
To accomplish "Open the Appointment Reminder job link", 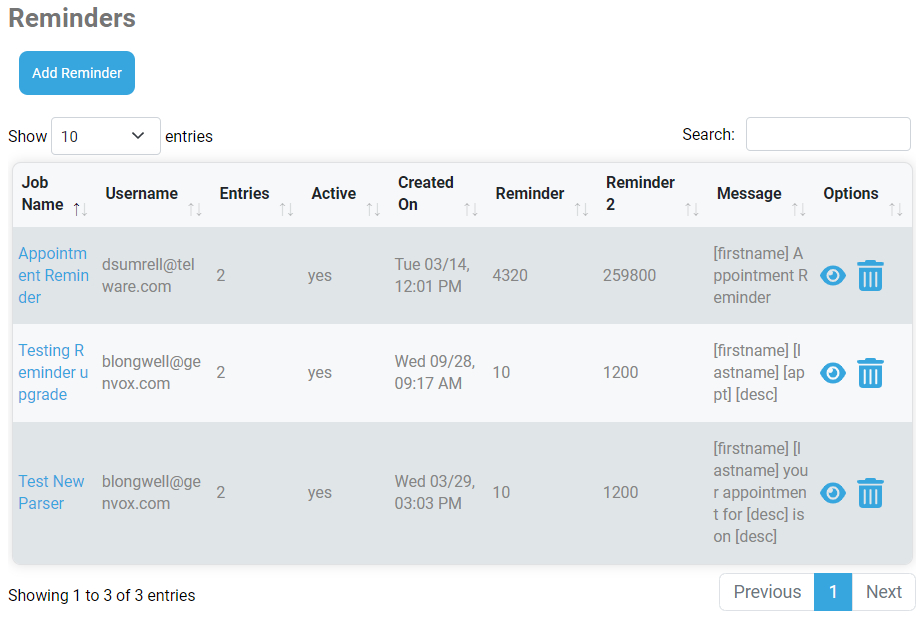I will (x=53, y=275).
